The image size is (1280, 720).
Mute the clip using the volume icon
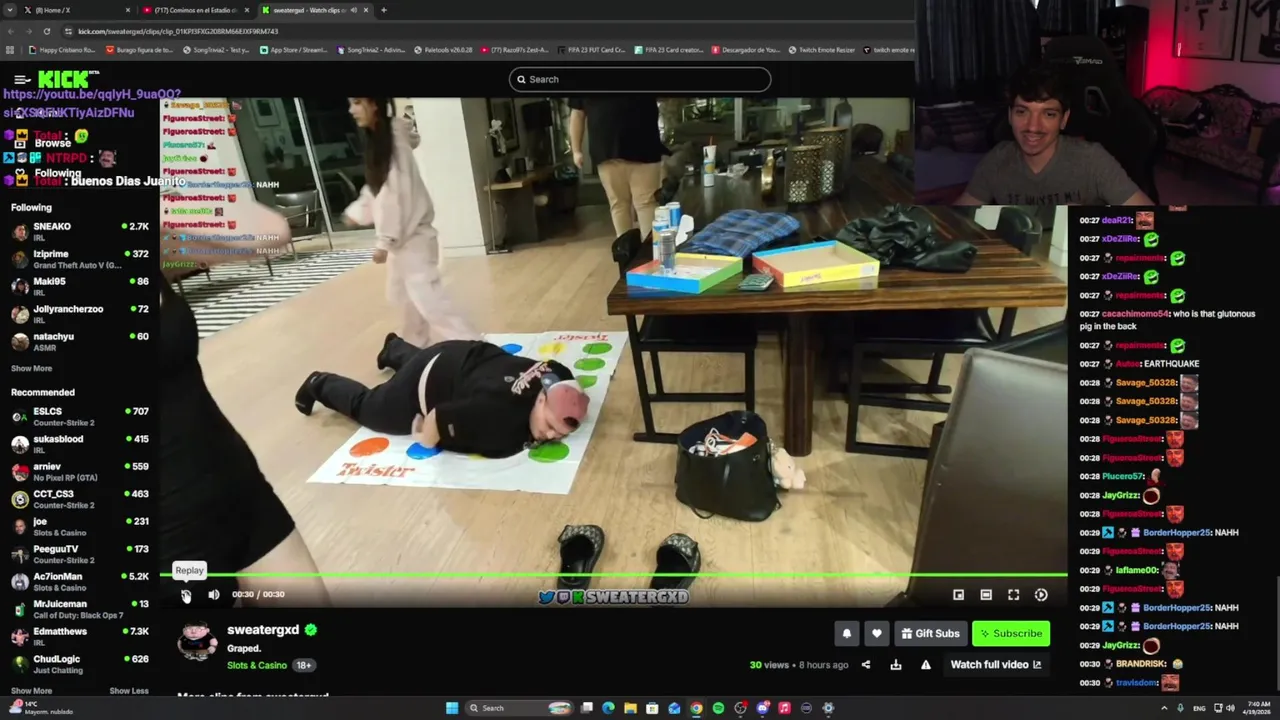click(214, 595)
